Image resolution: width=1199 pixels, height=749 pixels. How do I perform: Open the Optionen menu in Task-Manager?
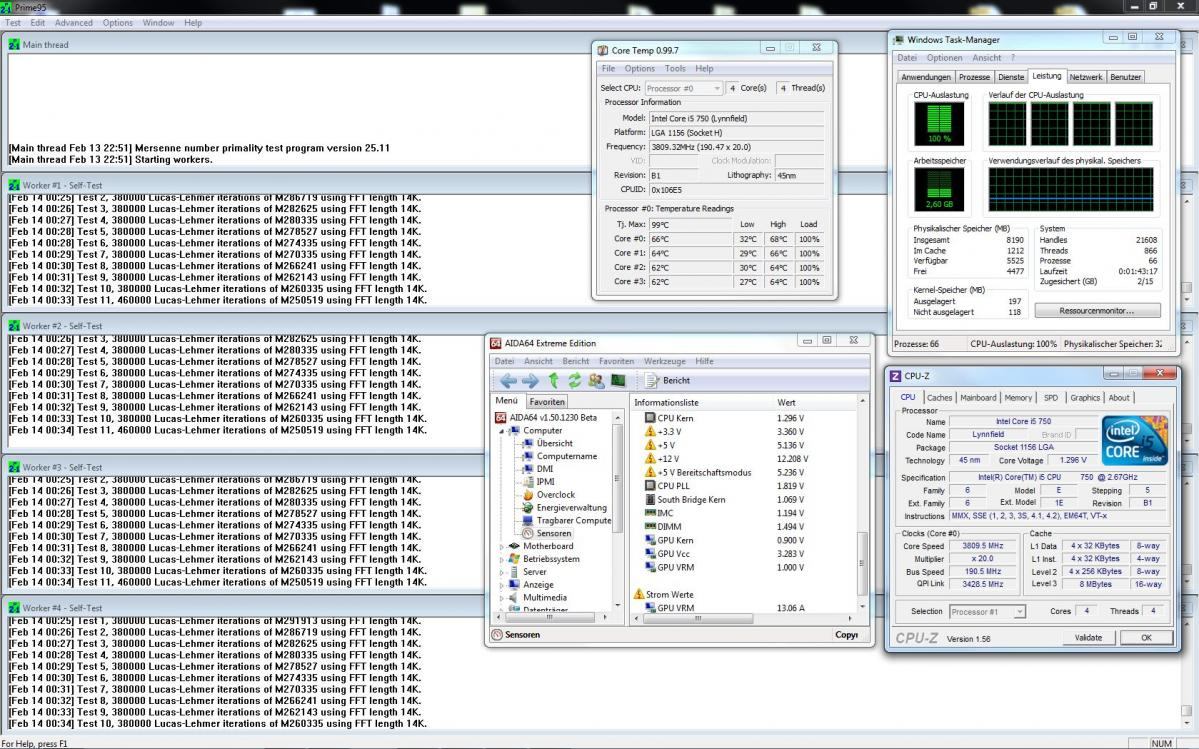click(944, 57)
